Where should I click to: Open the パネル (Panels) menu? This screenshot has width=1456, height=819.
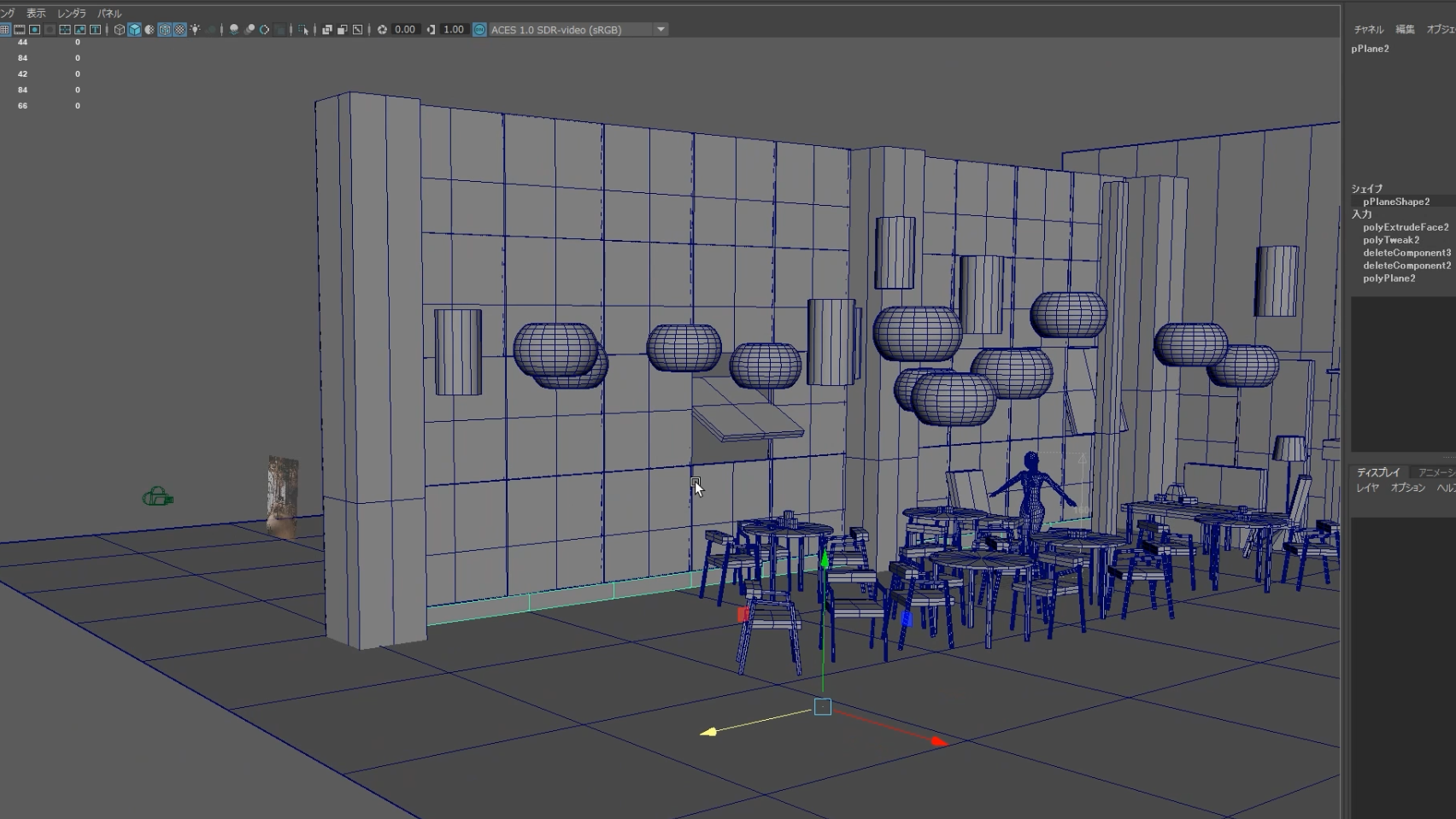(109, 14)
